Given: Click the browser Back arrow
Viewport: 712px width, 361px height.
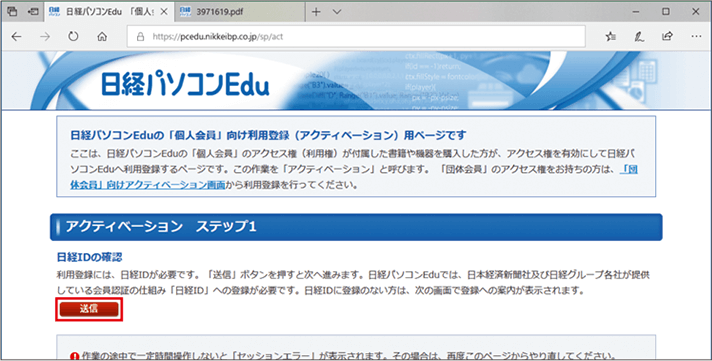Looking at the screenshot, I should (x=16, y=37).
